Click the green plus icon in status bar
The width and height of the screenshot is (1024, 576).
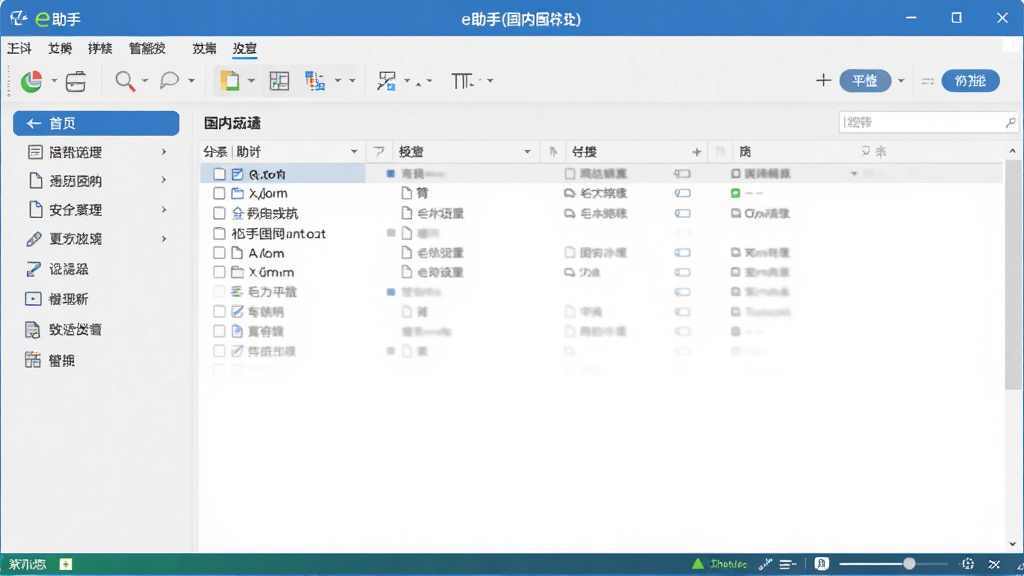pyautogui.click(x=66, y=564)
